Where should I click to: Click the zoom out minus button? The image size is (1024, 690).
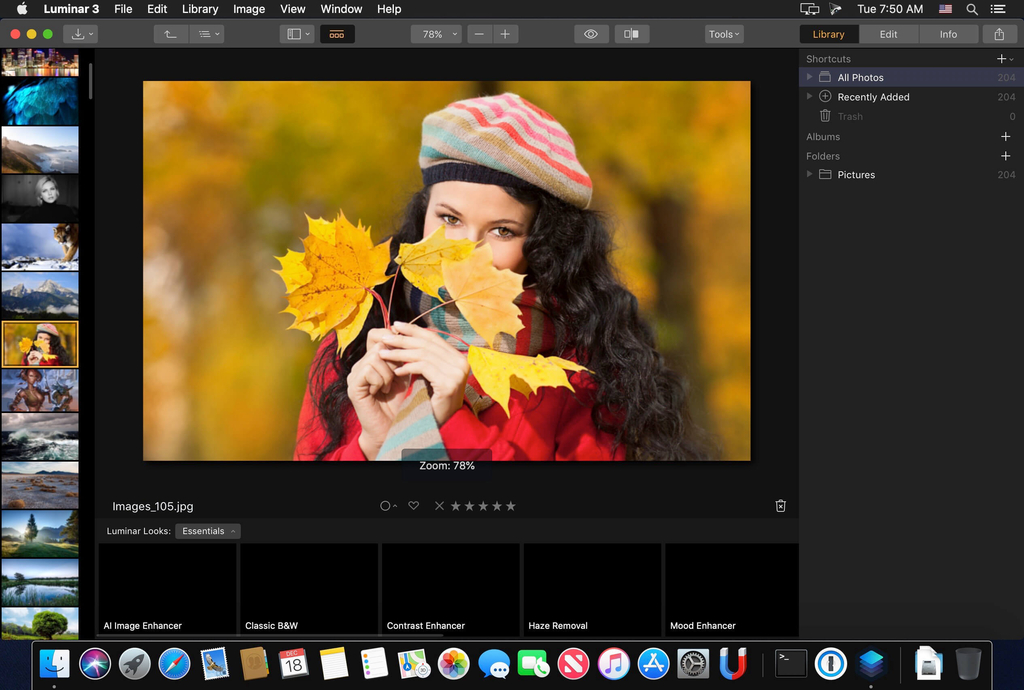pos(480,34)
